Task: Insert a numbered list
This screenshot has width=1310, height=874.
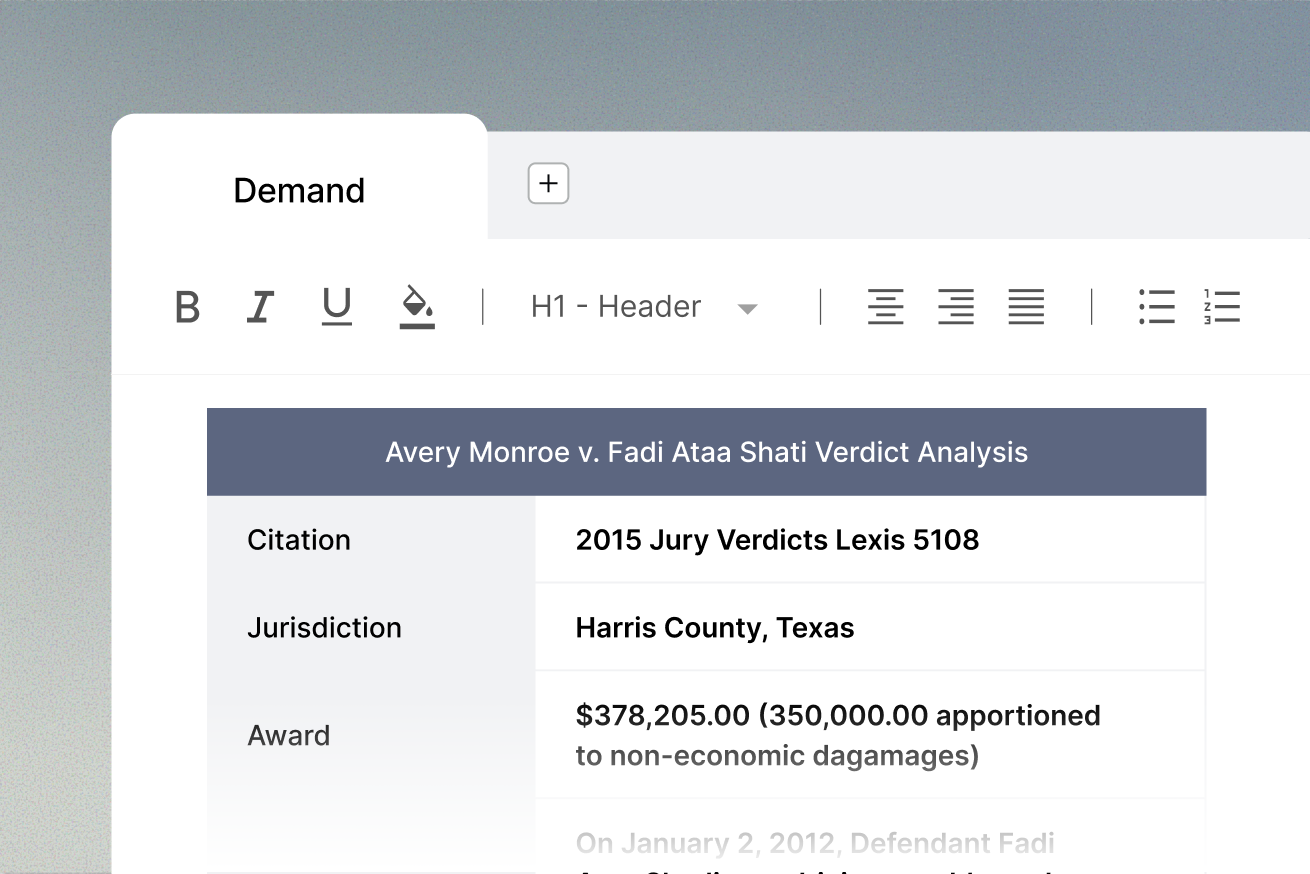Action: coord(1221,307)
